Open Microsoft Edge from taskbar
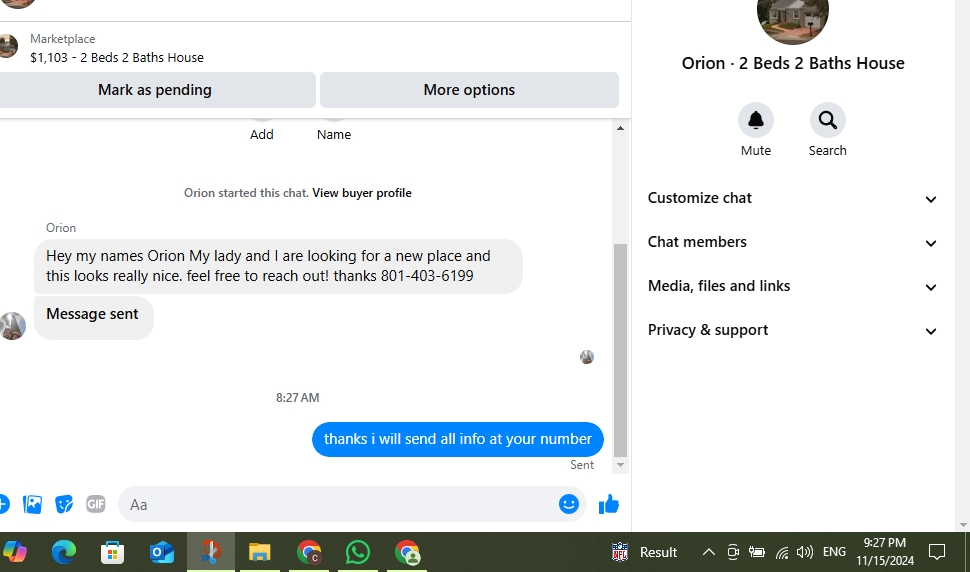This screenshot has height=572, width=970. pos(64,552)
